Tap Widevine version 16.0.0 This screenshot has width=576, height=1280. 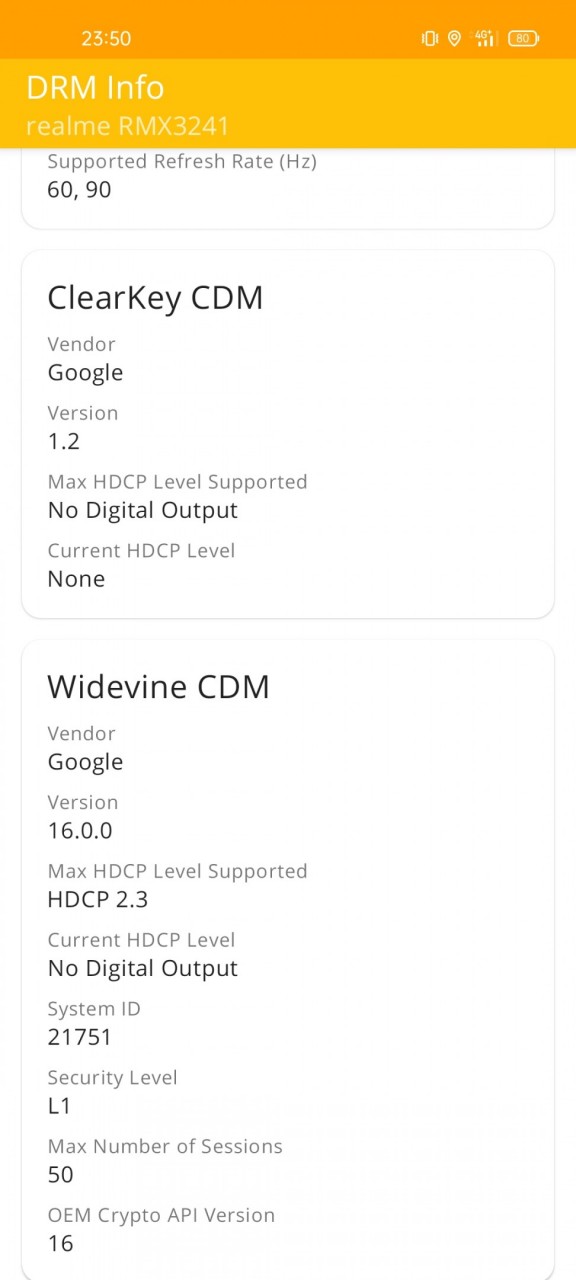pos(80,830)
